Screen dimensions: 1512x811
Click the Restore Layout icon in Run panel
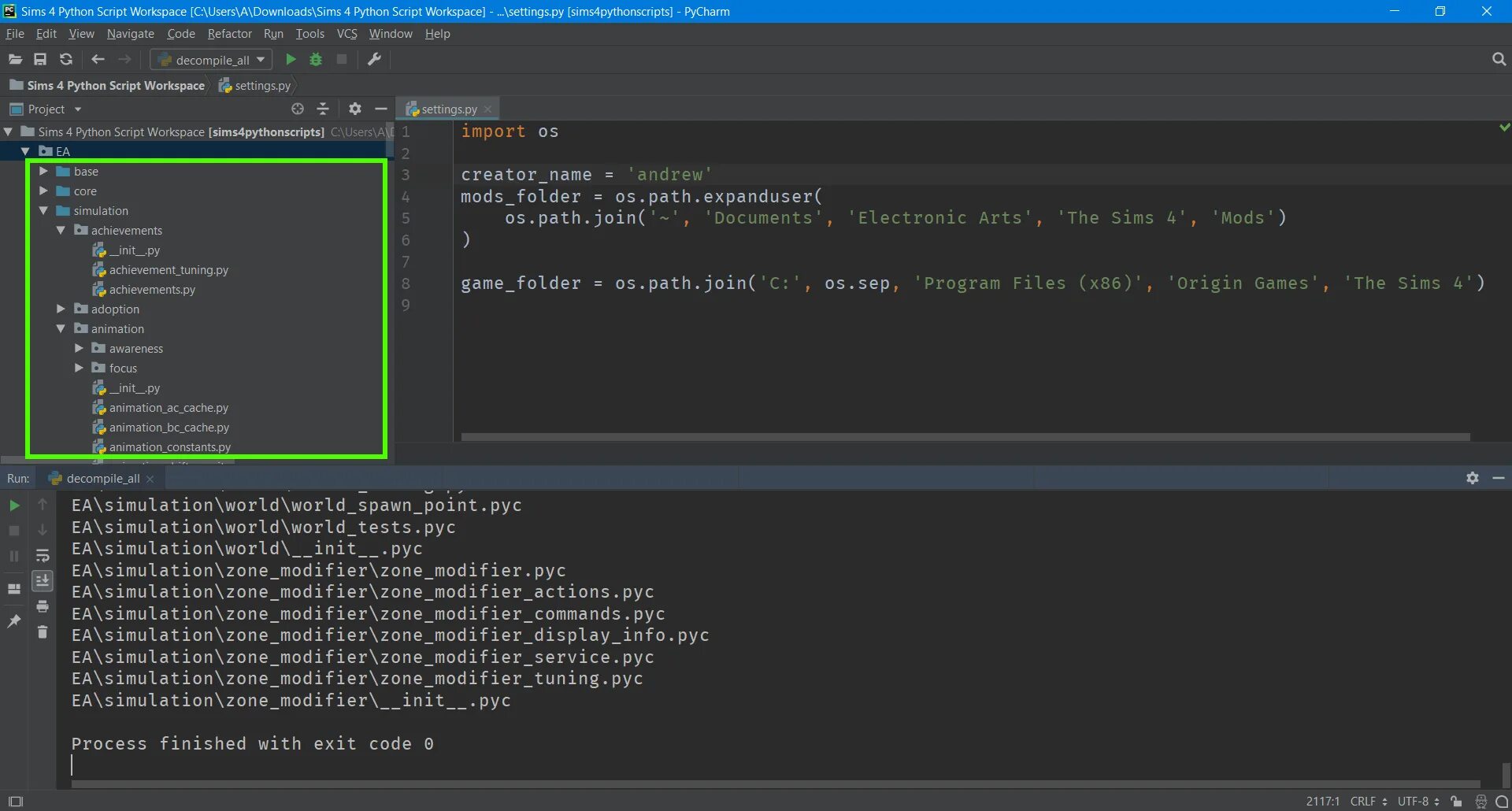[x=14, y=588]
